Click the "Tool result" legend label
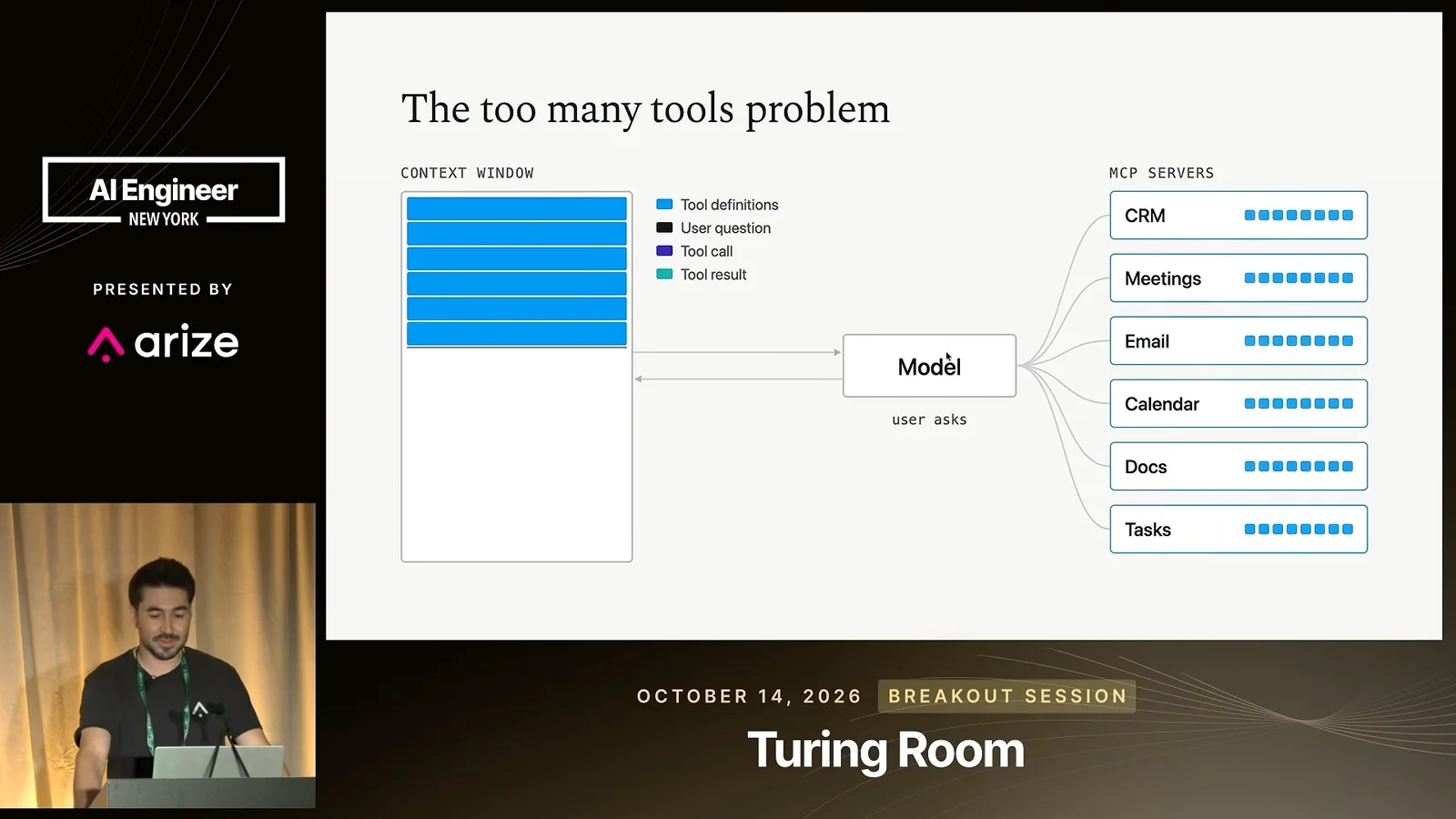This screenshot has height=819, width=1456. click(713, 275)
